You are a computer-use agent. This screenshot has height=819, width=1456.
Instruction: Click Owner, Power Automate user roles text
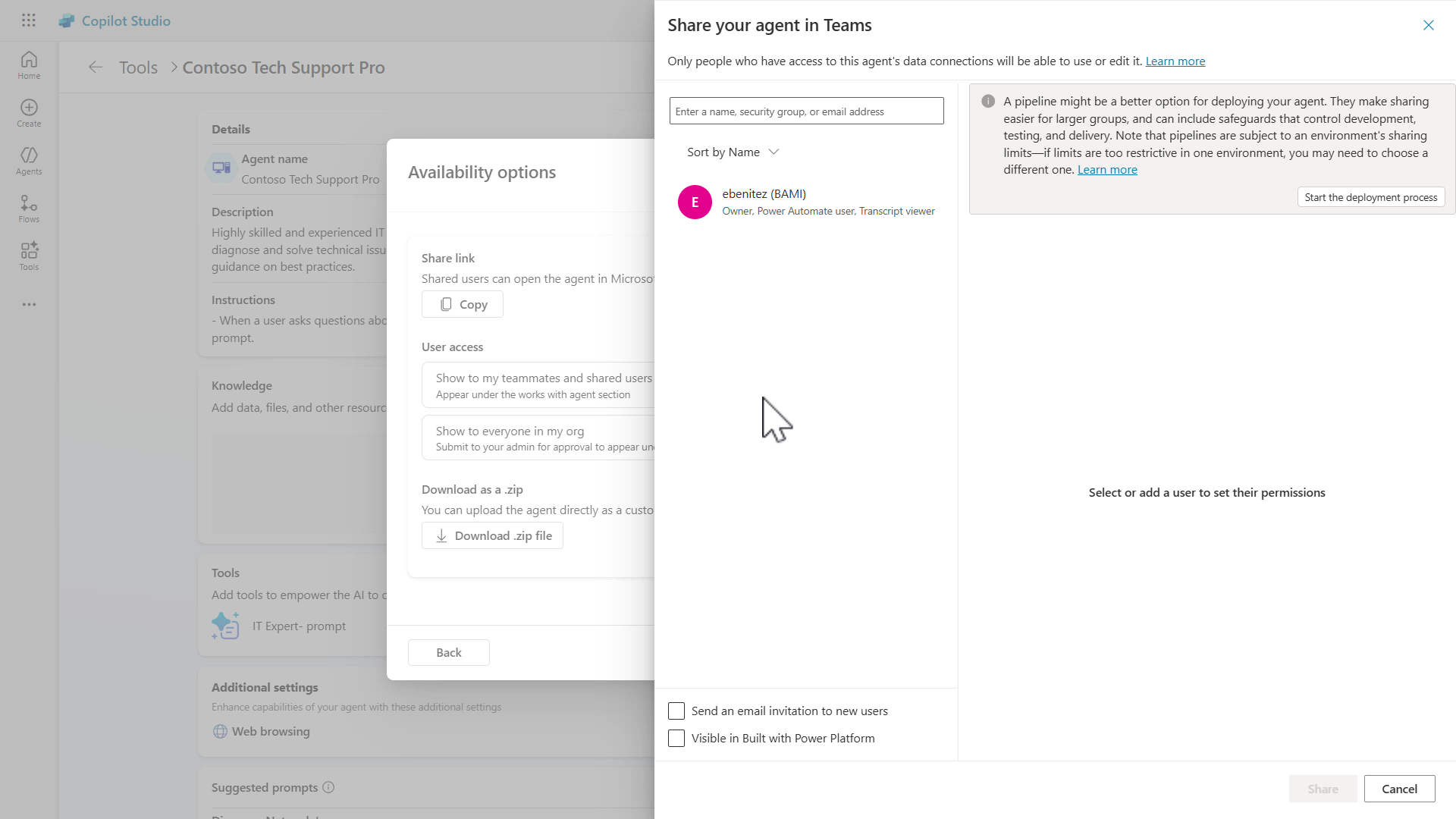pos(828,211)
